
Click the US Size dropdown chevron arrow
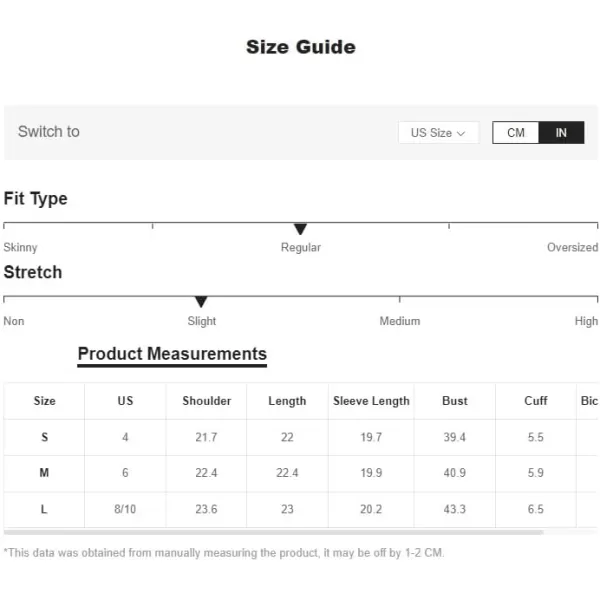[x=461, y=133]
